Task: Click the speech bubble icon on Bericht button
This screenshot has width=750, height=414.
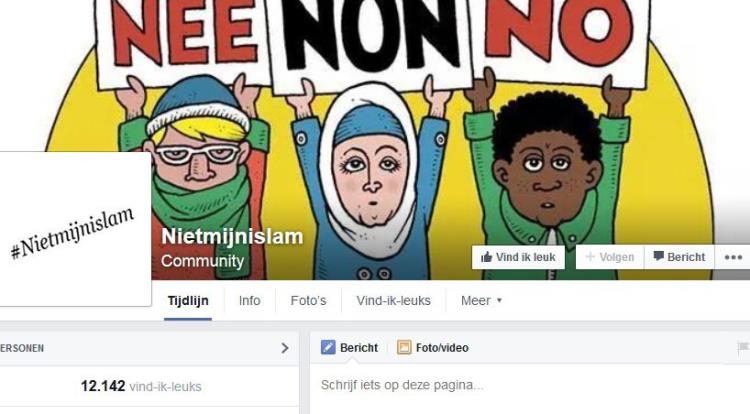Action: click(659, 256)
